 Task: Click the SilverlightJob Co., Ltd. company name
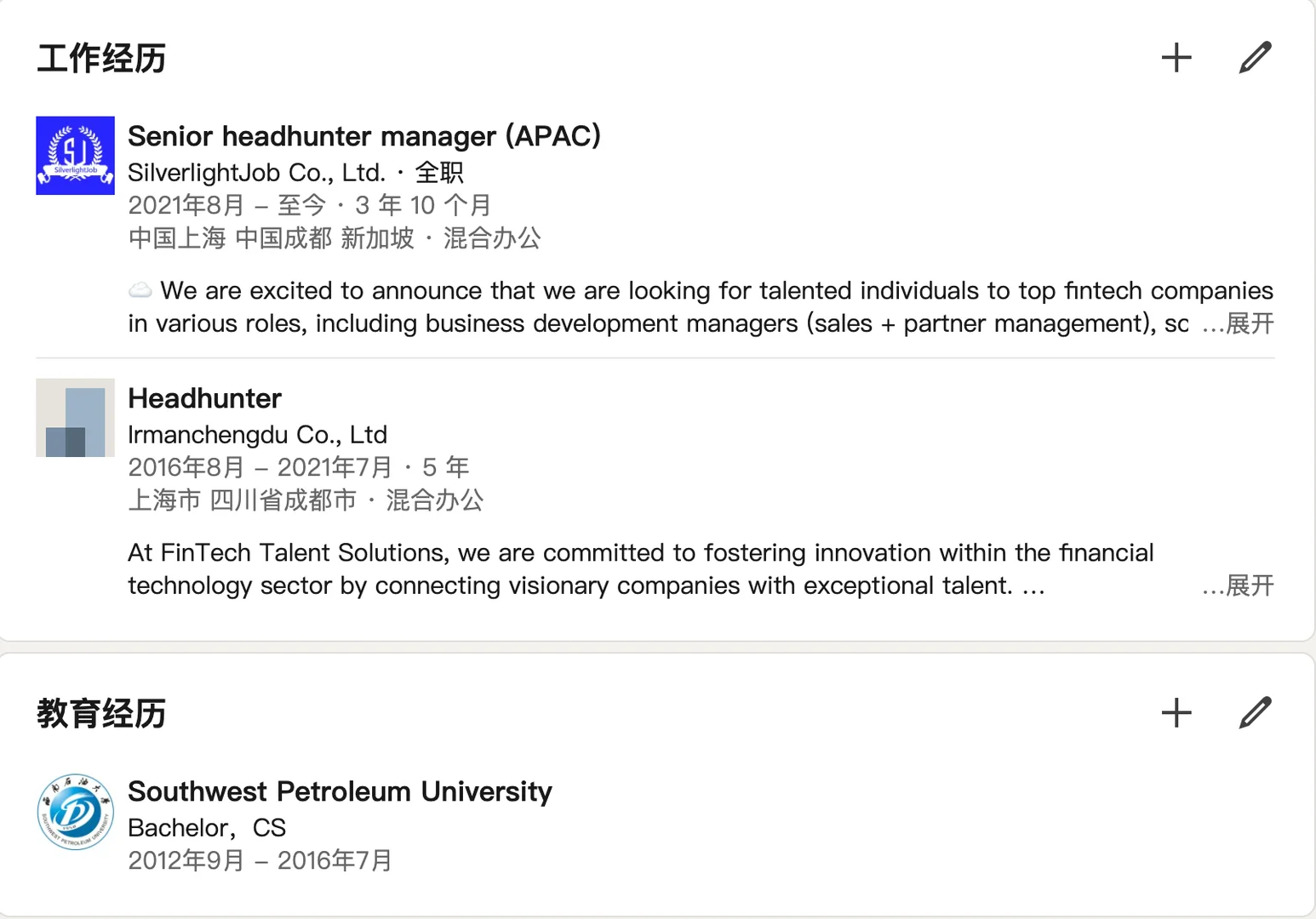[x=256, y=173]
